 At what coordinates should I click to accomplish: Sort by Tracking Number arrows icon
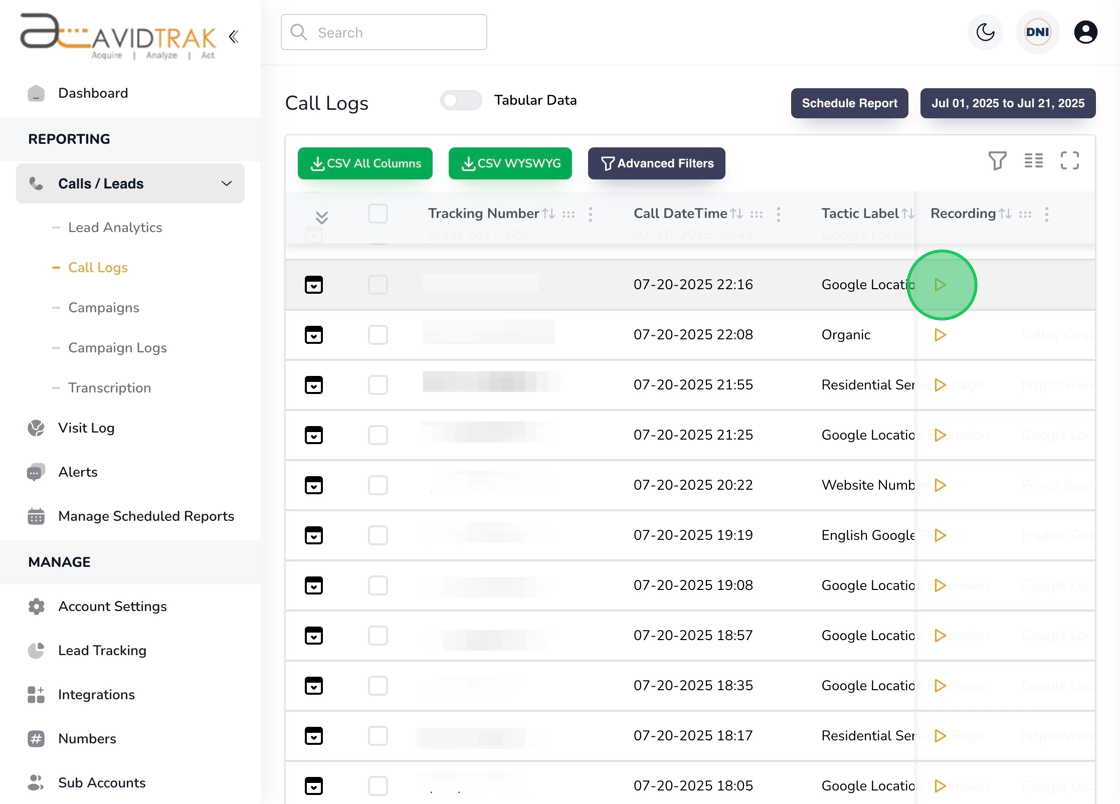point(549,213)
